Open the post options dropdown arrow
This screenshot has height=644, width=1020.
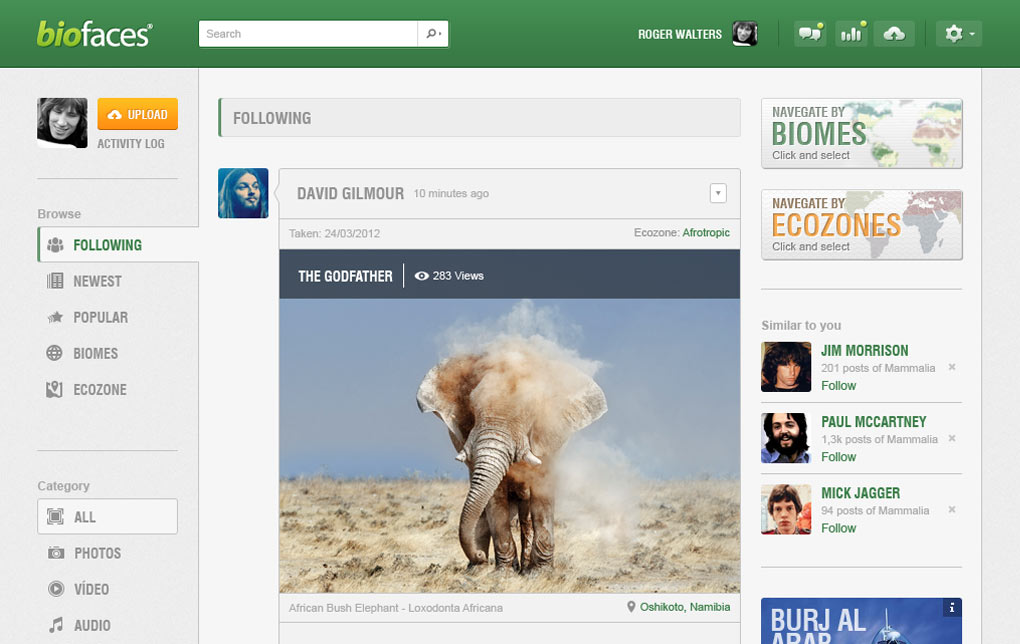pyautogui.click(x=718, y=193)
